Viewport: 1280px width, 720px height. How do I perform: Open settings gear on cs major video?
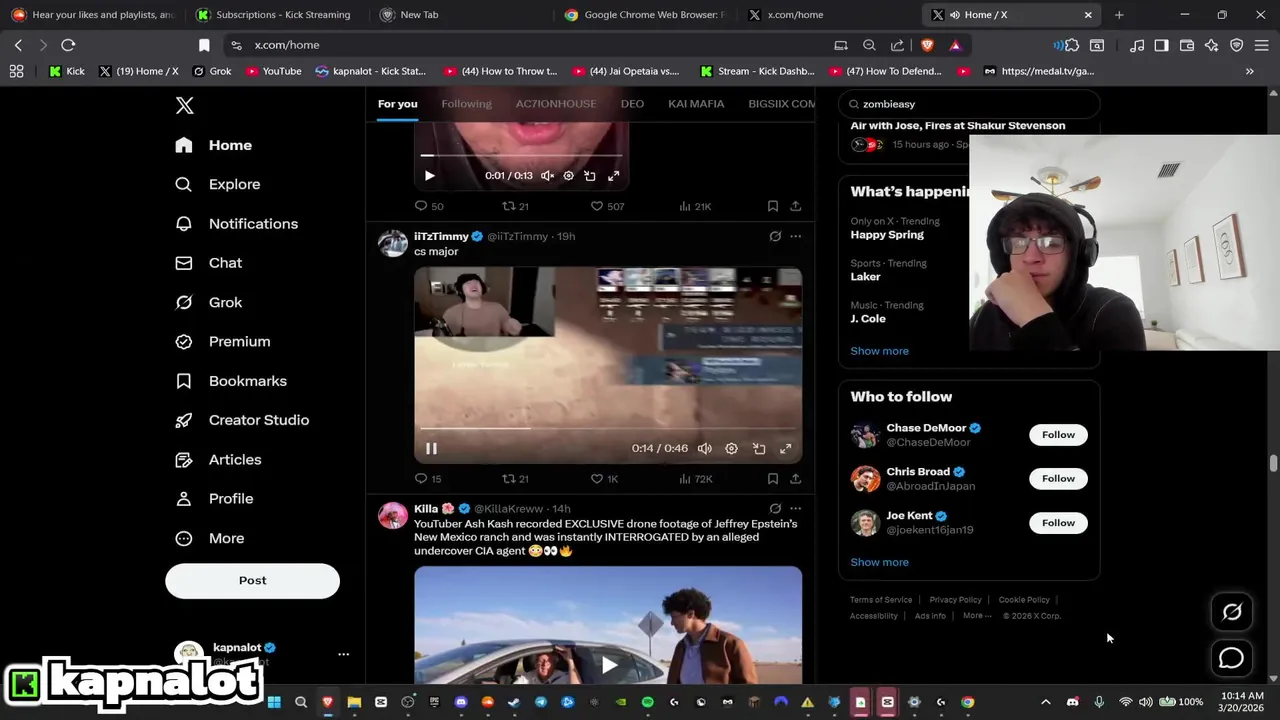(x=731, y=449)
